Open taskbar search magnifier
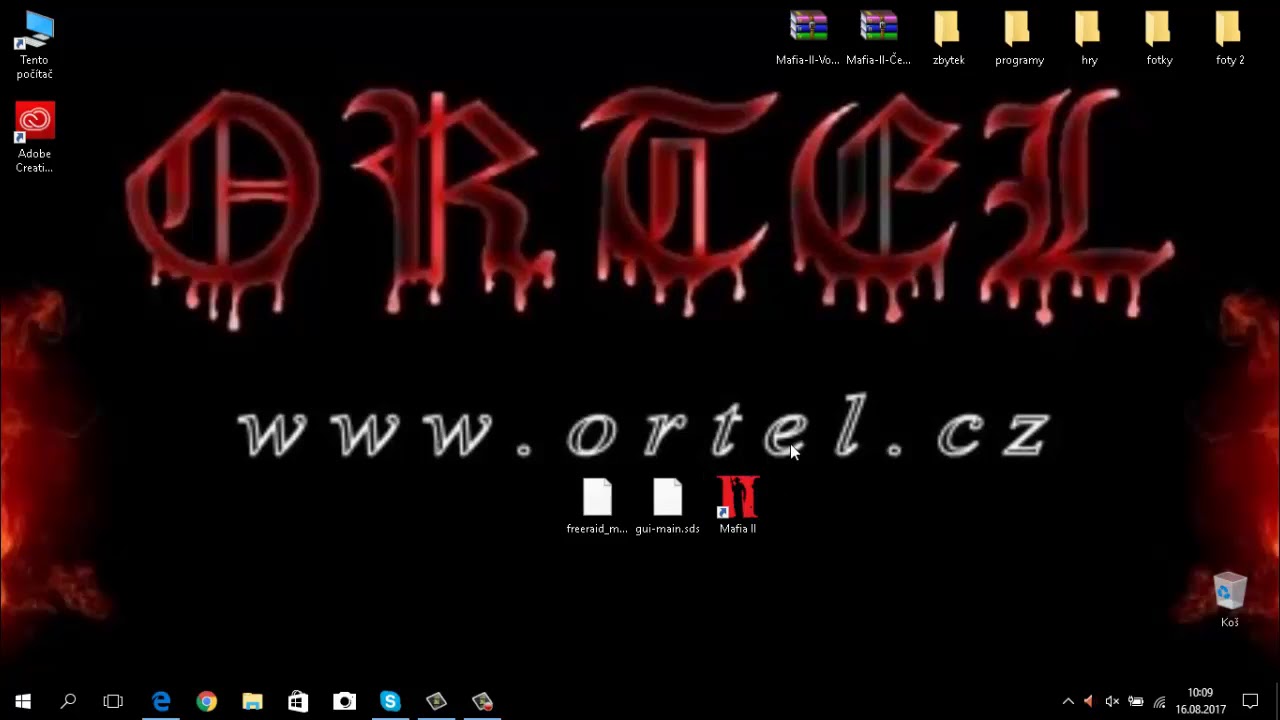1280x720 pixels. tap(68, 701)
